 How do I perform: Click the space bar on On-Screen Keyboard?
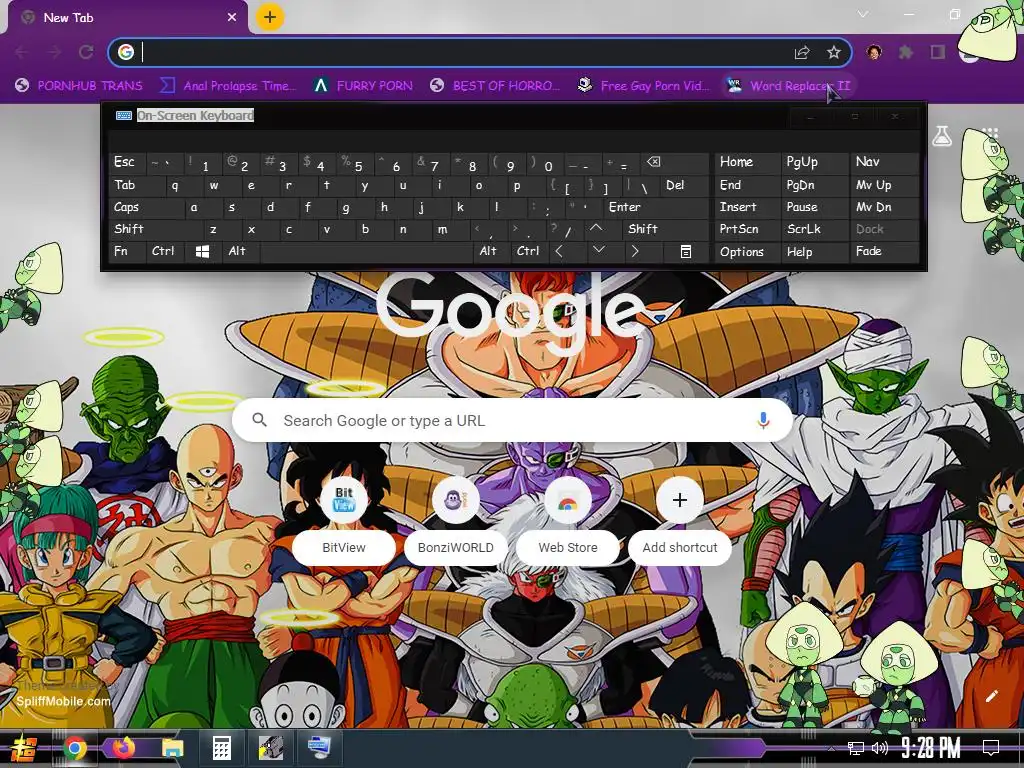click(x=366, y=251)
